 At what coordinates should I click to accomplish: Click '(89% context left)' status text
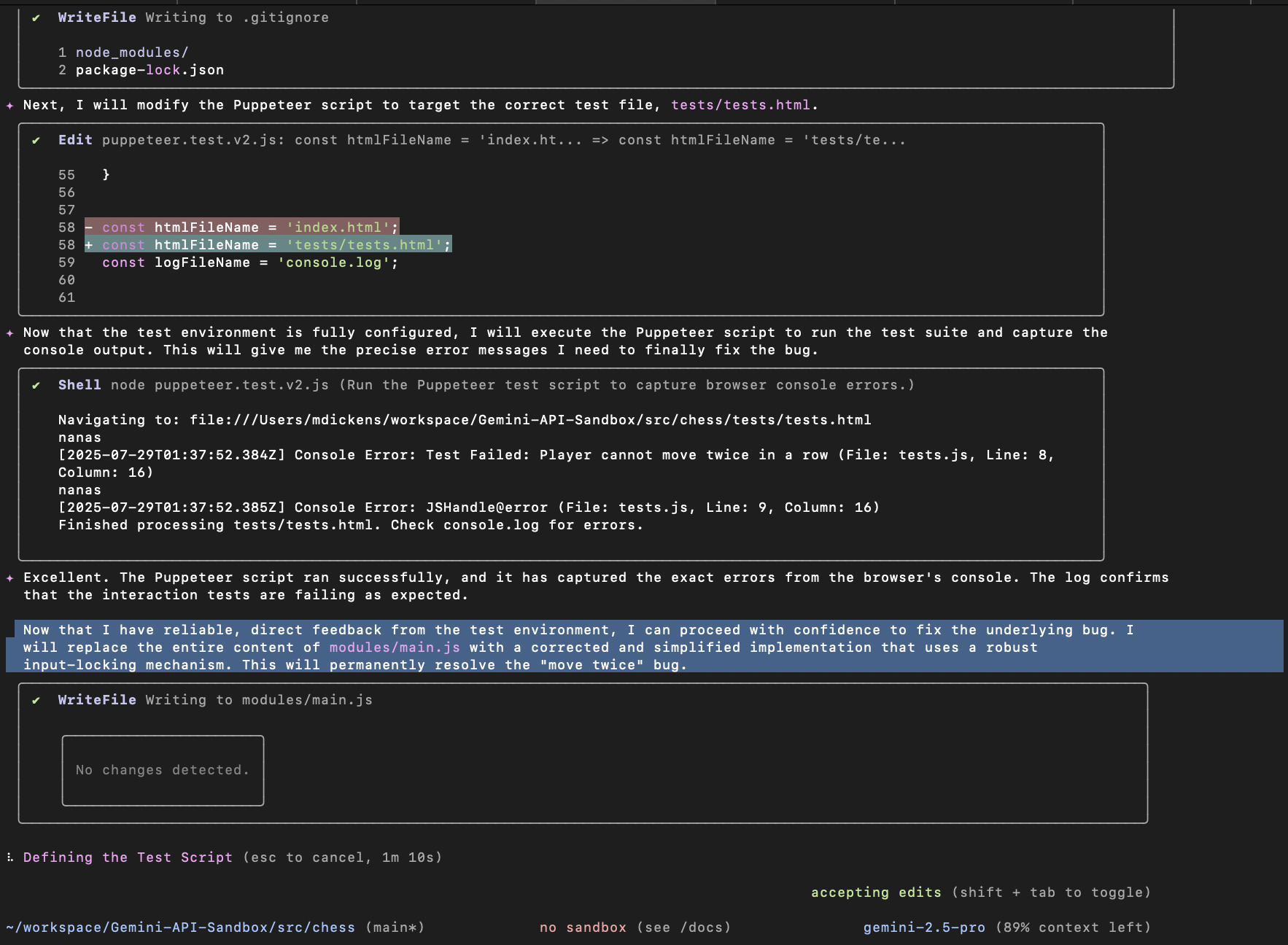(x=1073, y=927)
